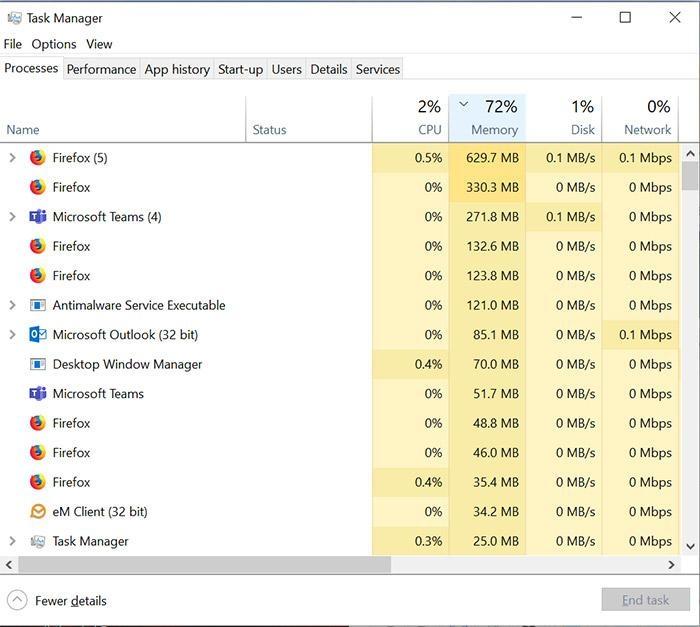Image resolution: width=700 pixels, height=627 pixels.
Task: Click the eM Client (32 bit) icon
Action: click(x=38, y=511)
